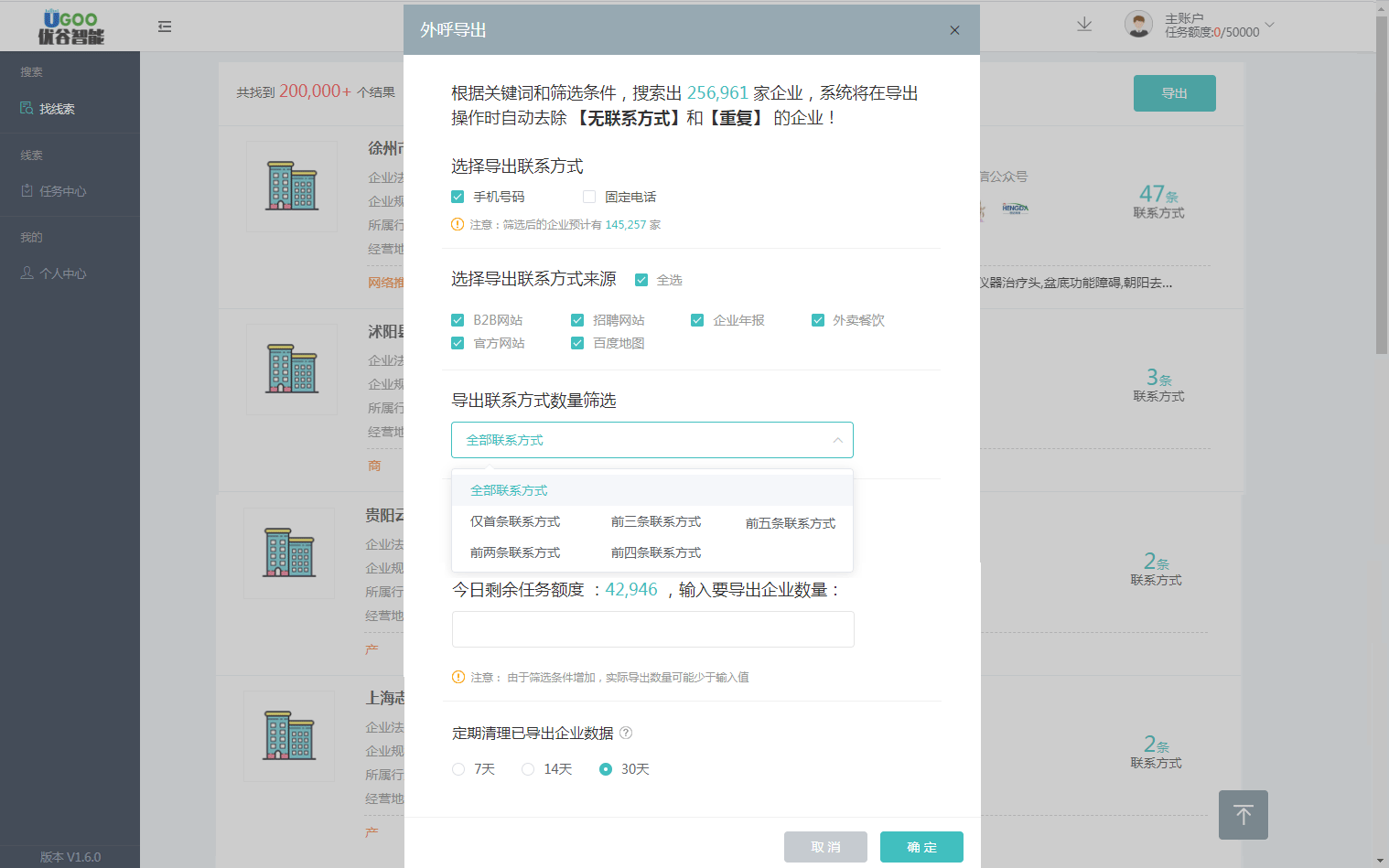This screenshot has width=1389, height=868.
Task: Collapse the sidebar with the menu-fold icon
Action: click(x=165, y=27)
